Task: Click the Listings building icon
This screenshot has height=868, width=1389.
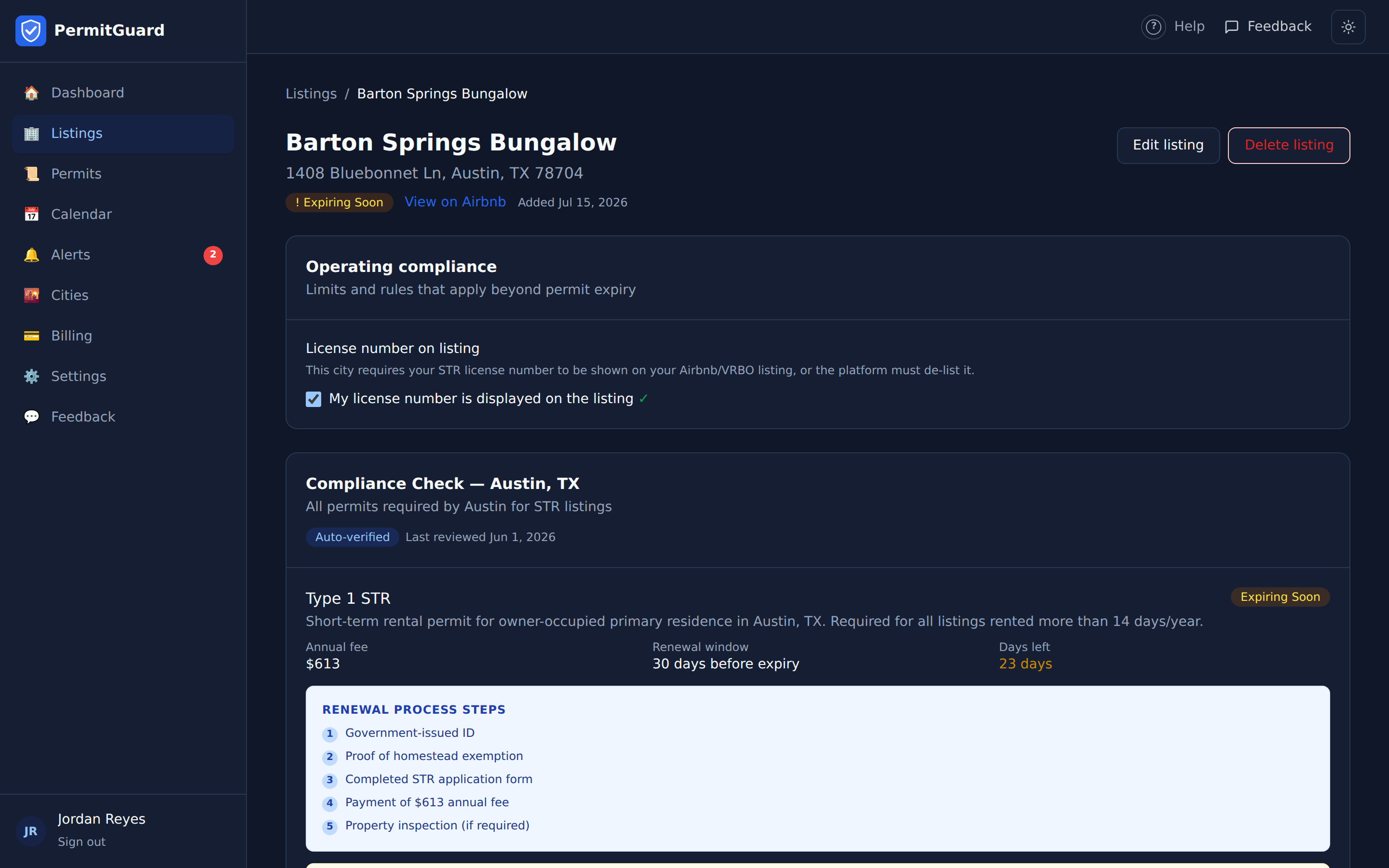Action: 31,133
